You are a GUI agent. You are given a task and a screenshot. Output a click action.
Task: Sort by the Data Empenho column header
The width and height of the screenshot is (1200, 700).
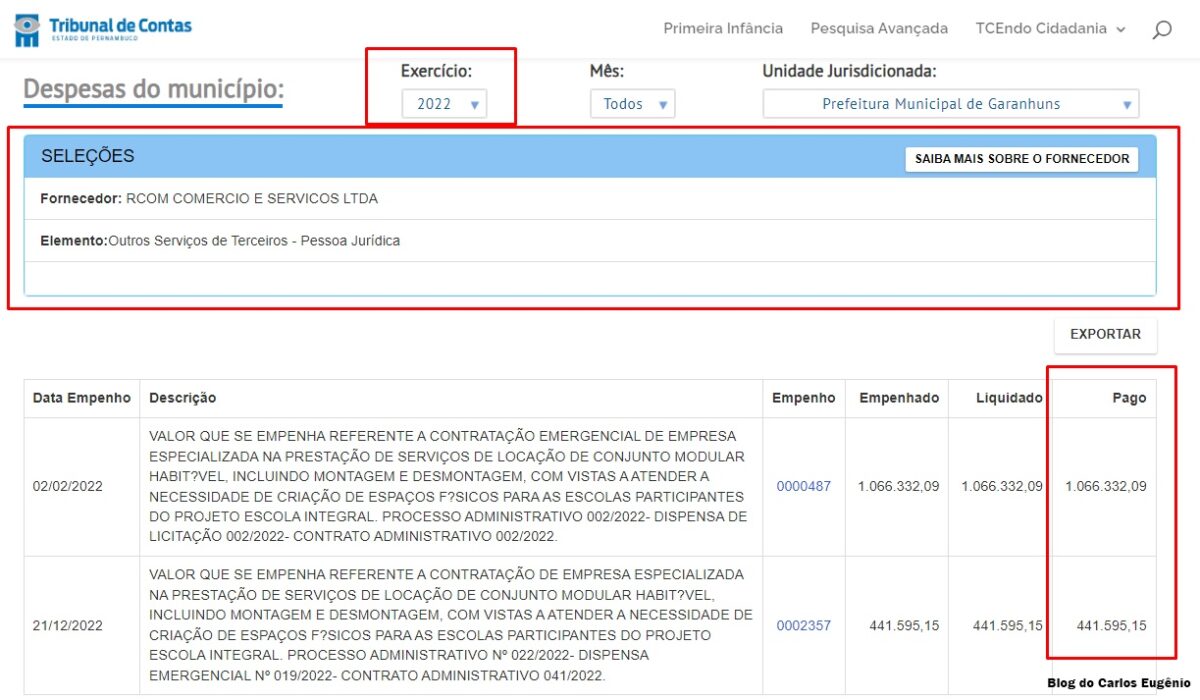point(82,398)
